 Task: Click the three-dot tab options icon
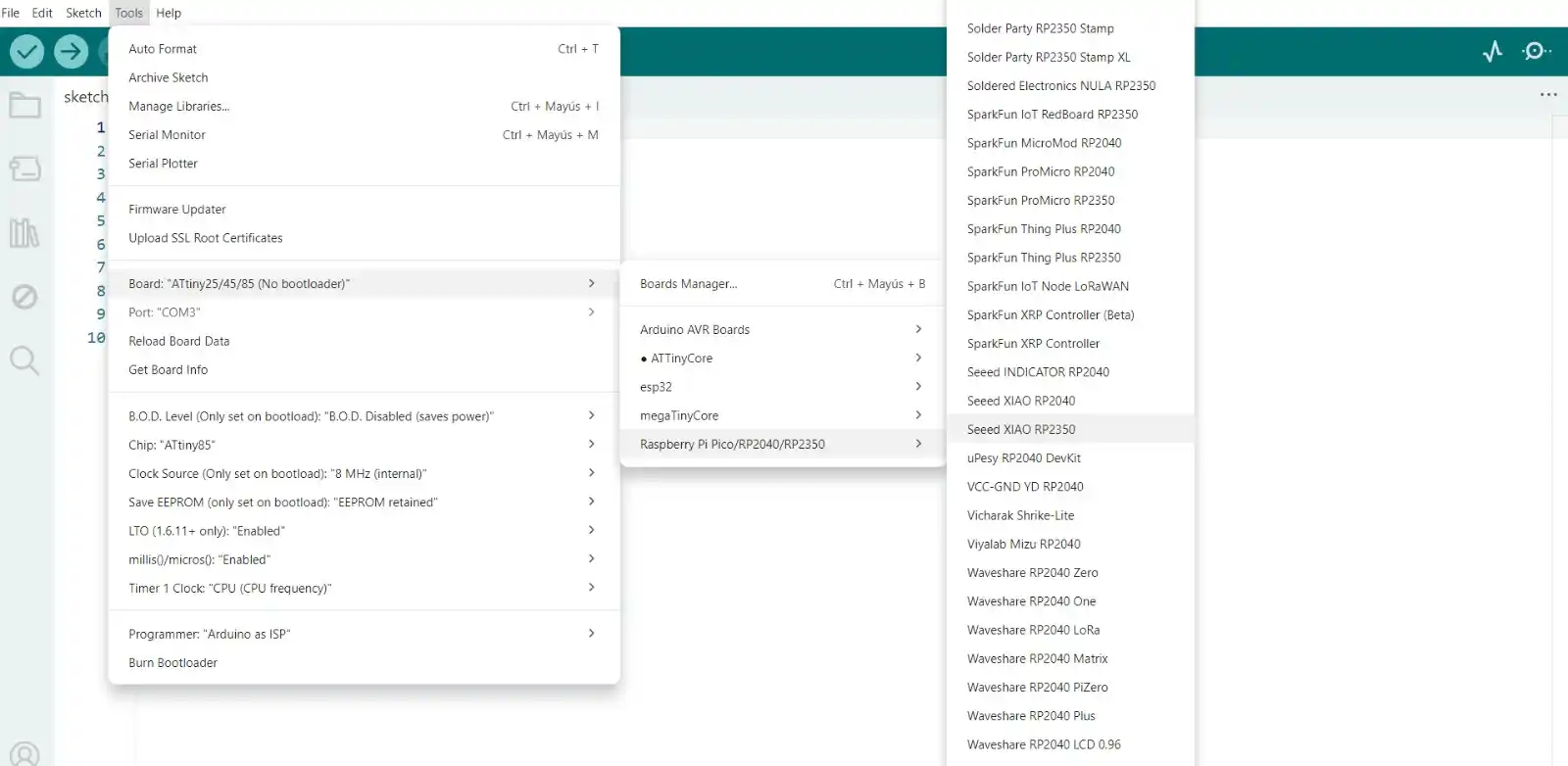click(1548, 95)
